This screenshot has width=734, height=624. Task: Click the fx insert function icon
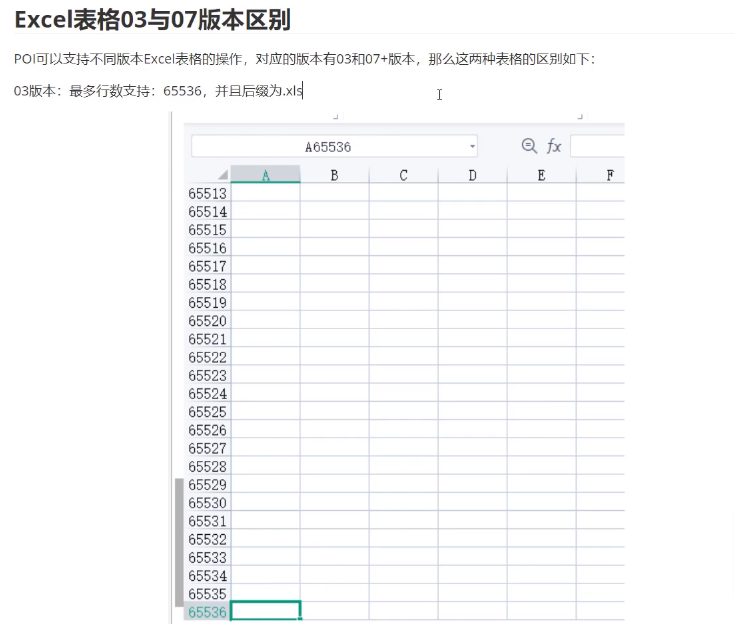tap(553, 146)
